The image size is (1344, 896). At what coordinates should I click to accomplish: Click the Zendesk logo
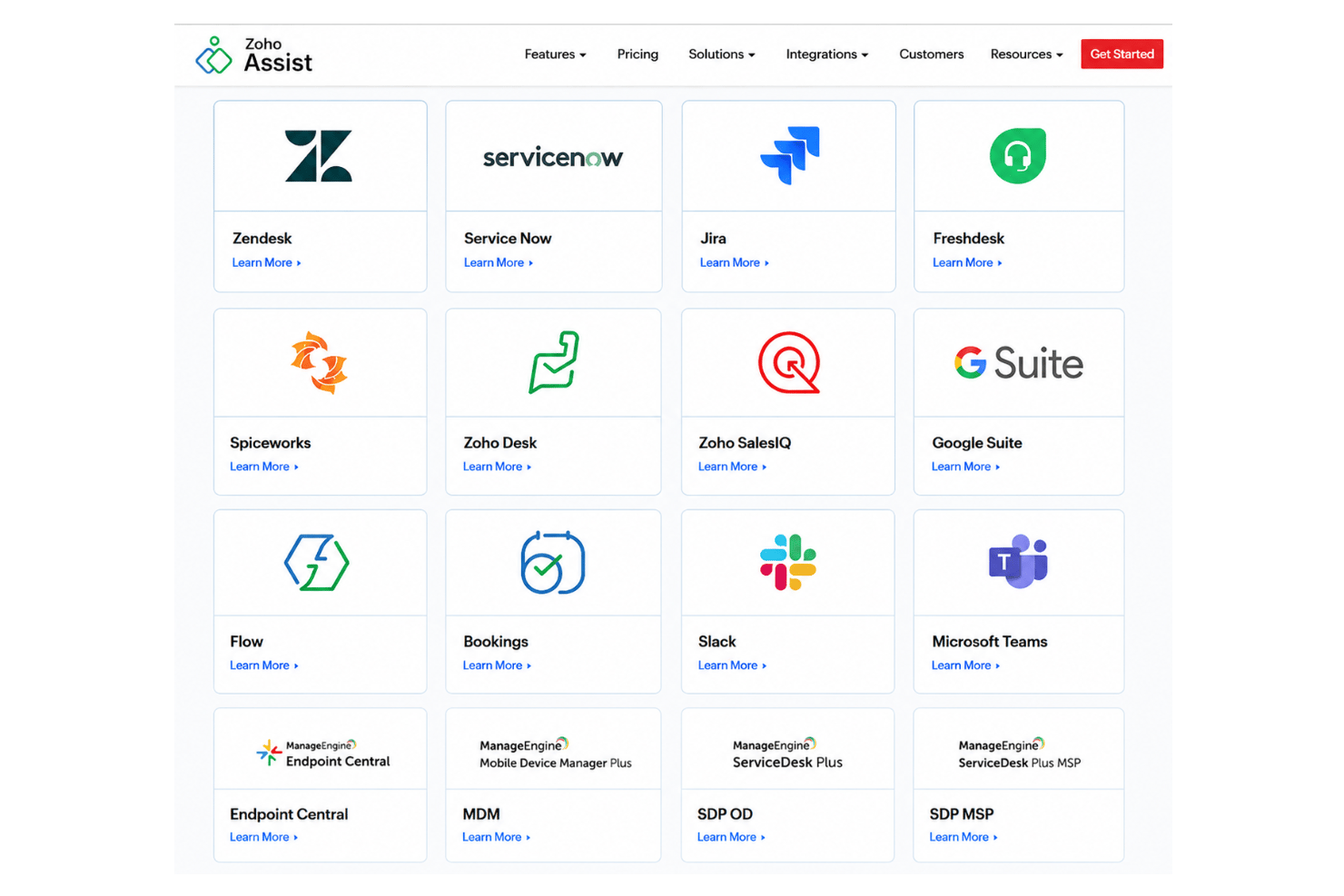[319, 156]
